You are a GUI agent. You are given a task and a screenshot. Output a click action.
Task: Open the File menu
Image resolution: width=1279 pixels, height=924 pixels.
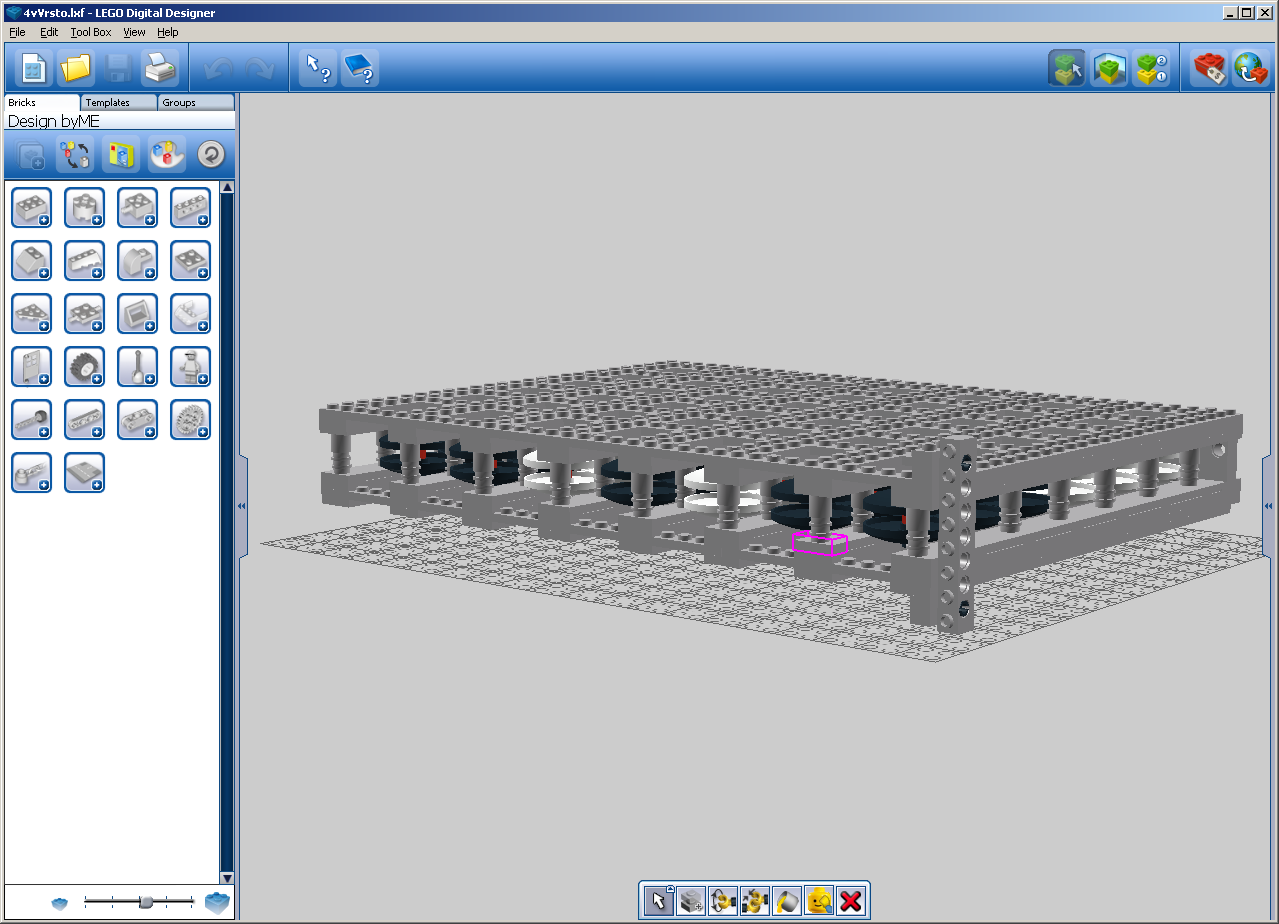click(x=17, y=32)
